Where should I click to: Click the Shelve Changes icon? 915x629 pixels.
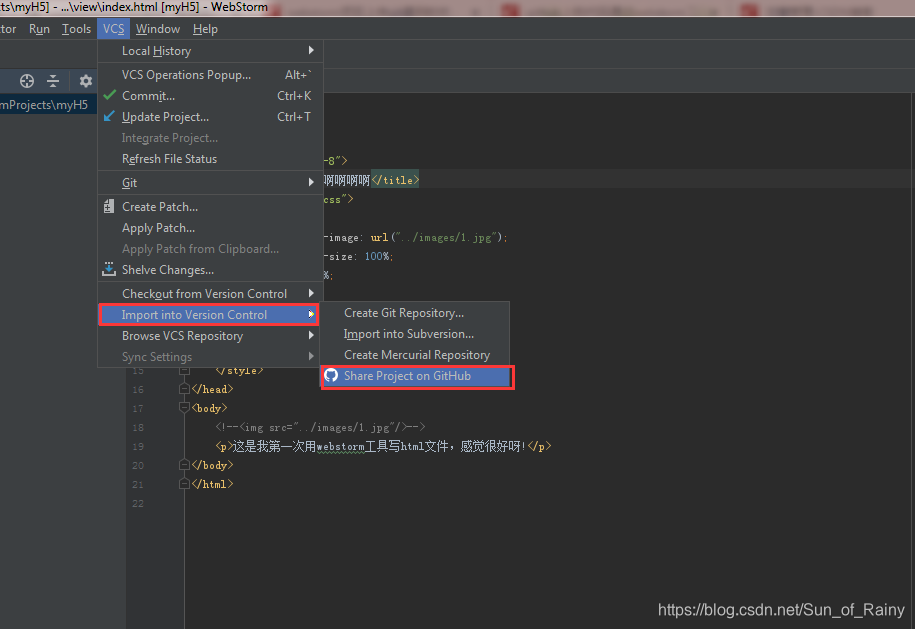pyautogui.click(x=109, y=269)
